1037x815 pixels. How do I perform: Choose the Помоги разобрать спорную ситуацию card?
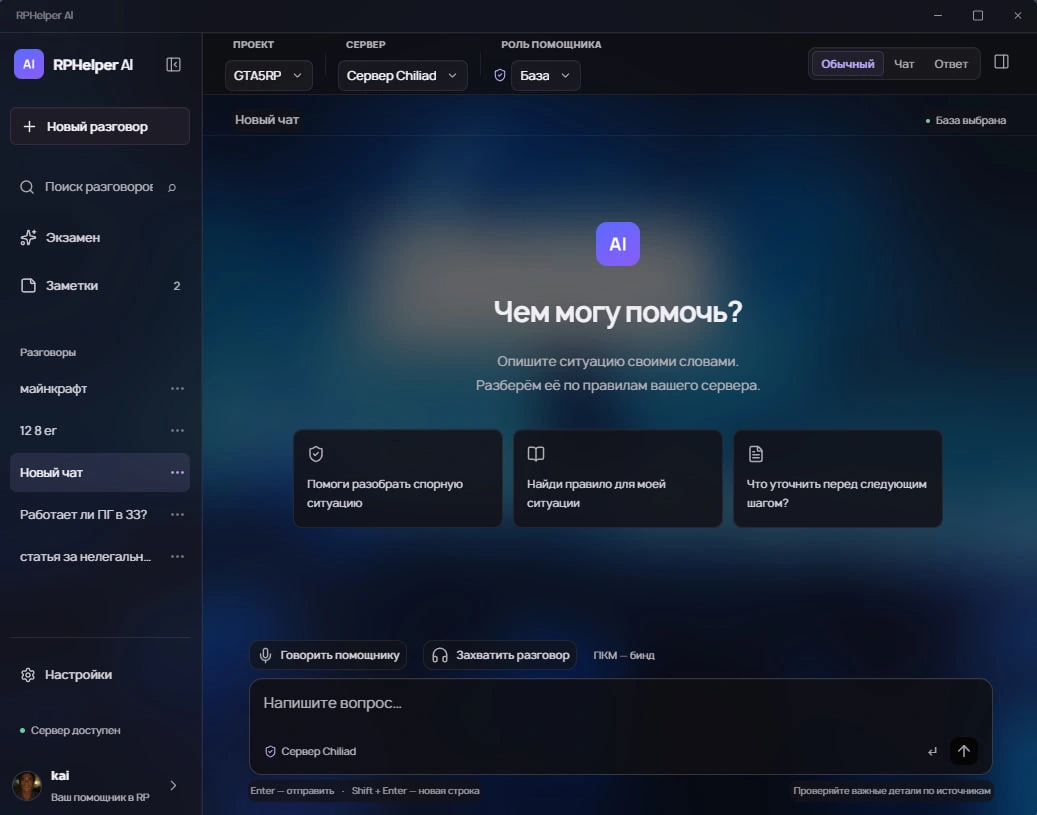point(397,478)
